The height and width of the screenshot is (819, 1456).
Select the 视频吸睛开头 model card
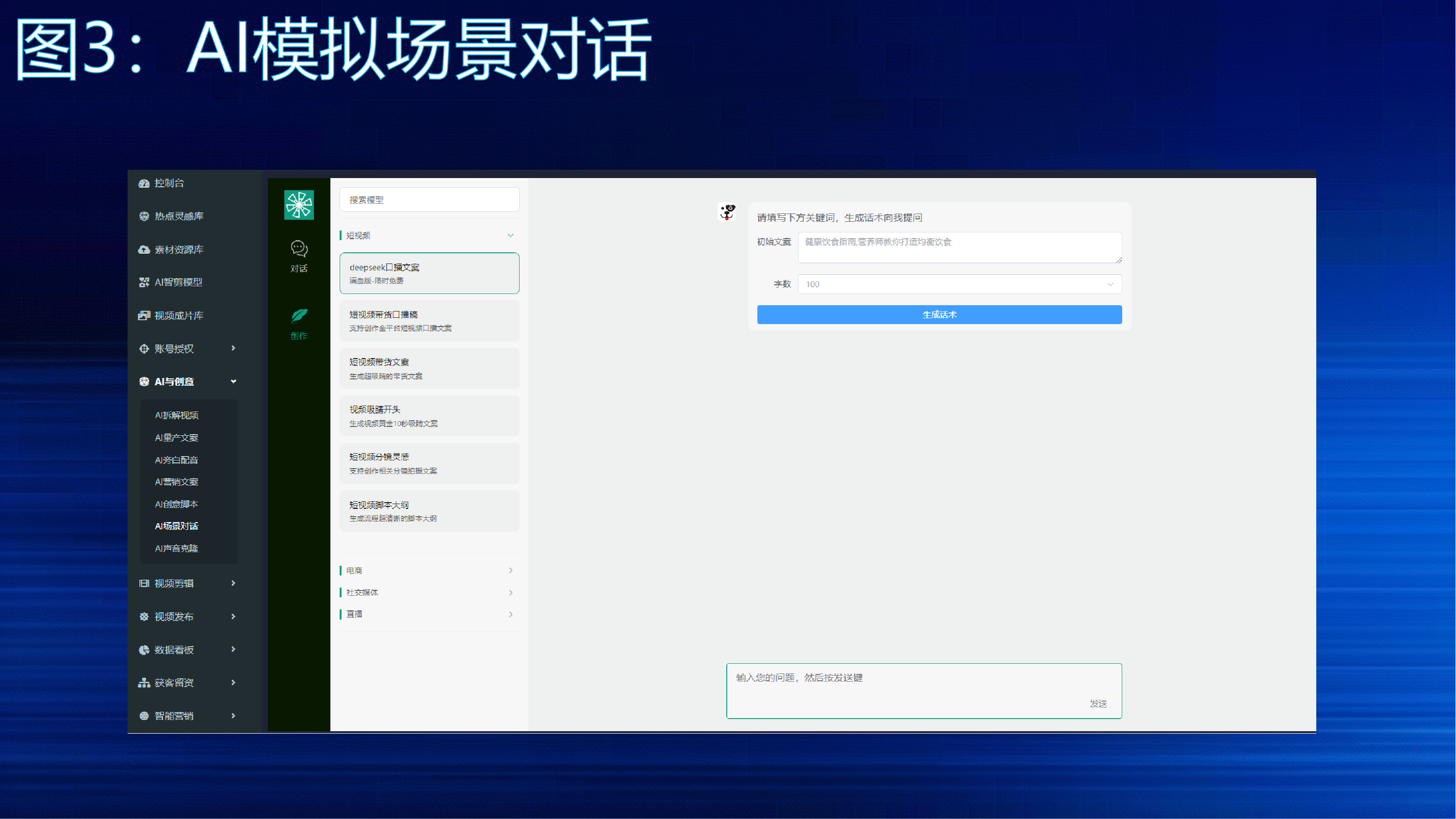pos(429,416)
